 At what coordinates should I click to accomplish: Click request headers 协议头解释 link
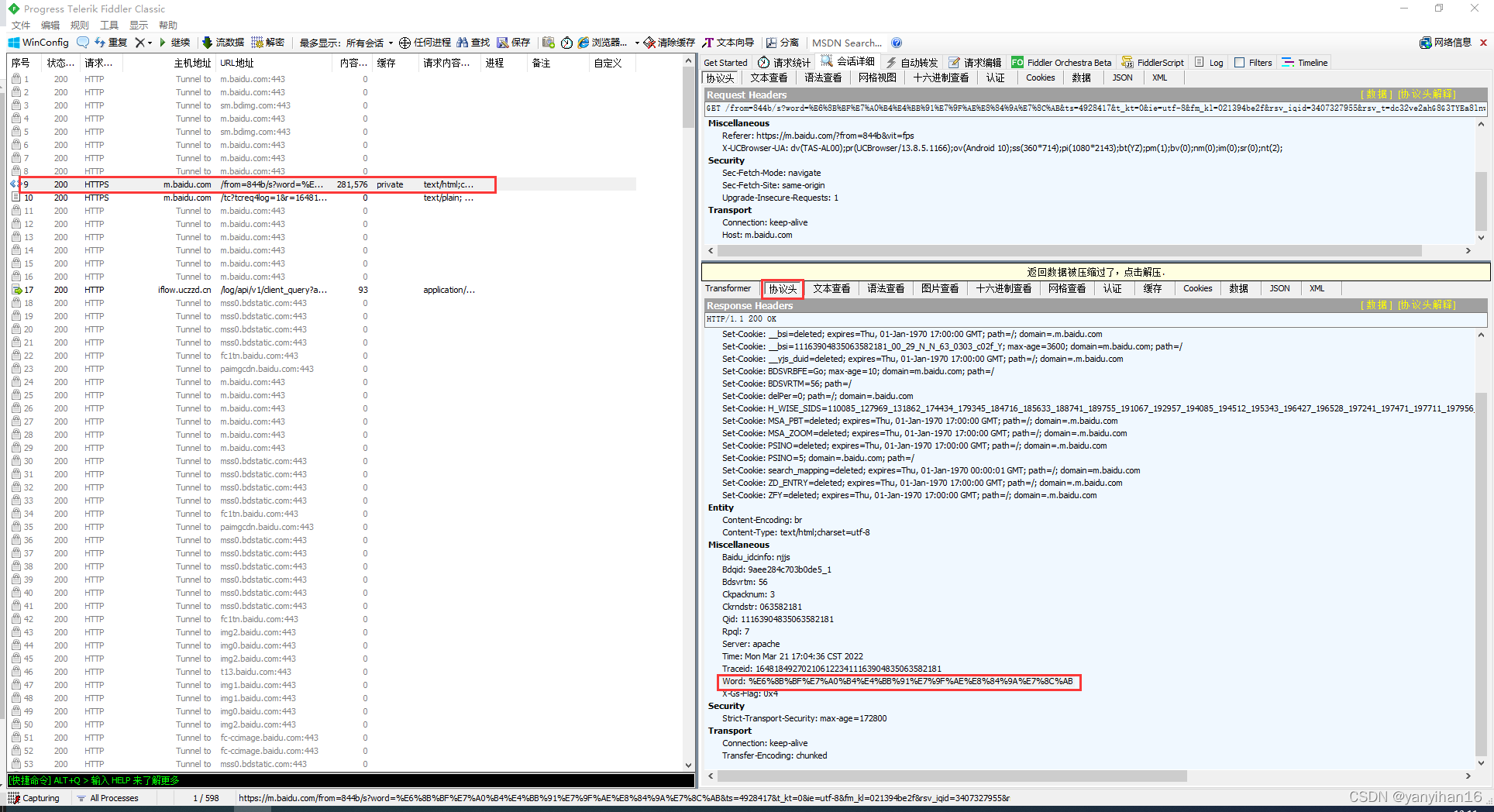click(1427, 95)
